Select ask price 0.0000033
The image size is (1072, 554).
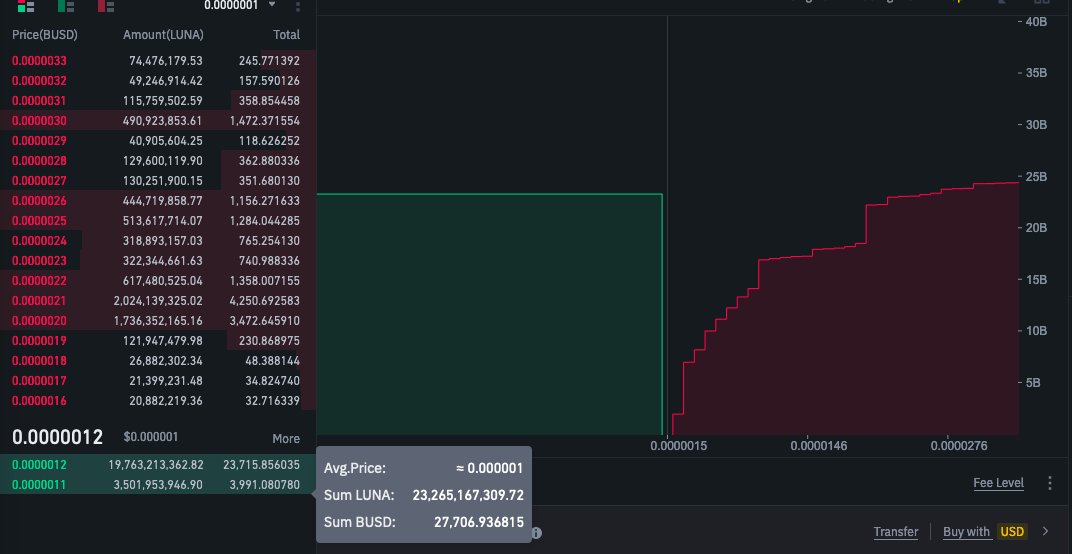pos(39,61)
